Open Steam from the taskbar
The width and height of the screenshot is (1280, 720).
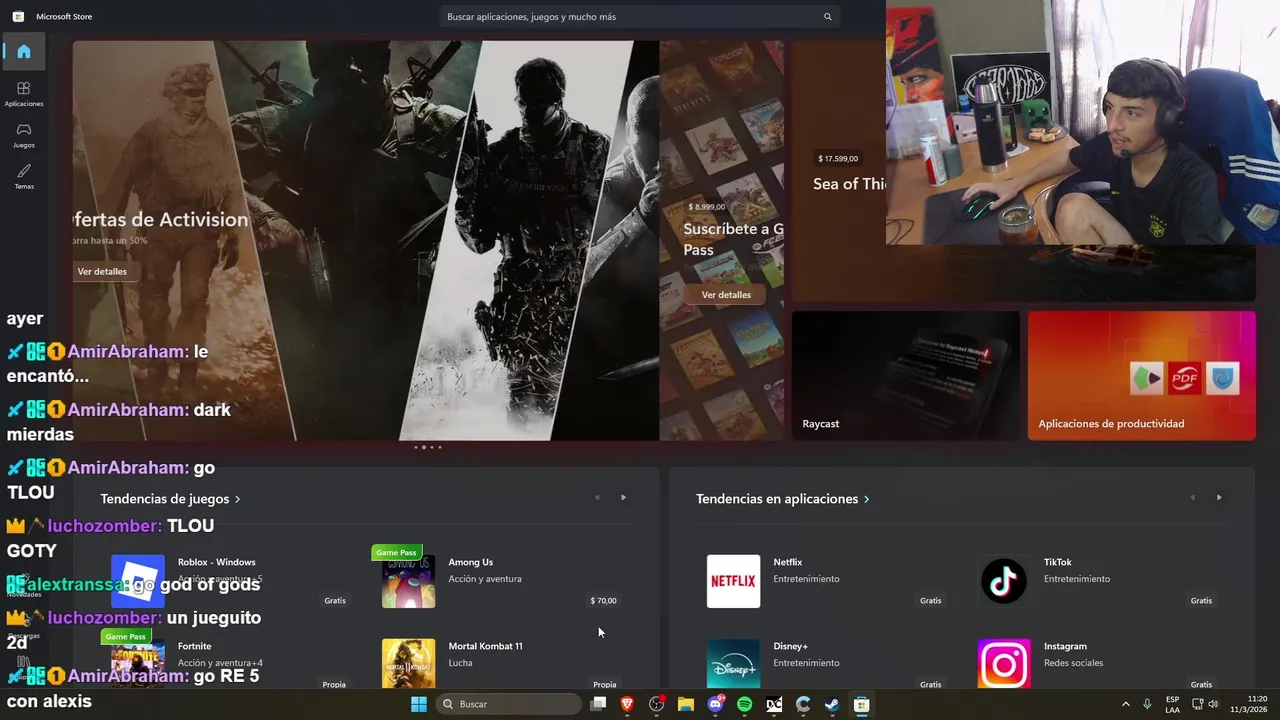point(832,704)
